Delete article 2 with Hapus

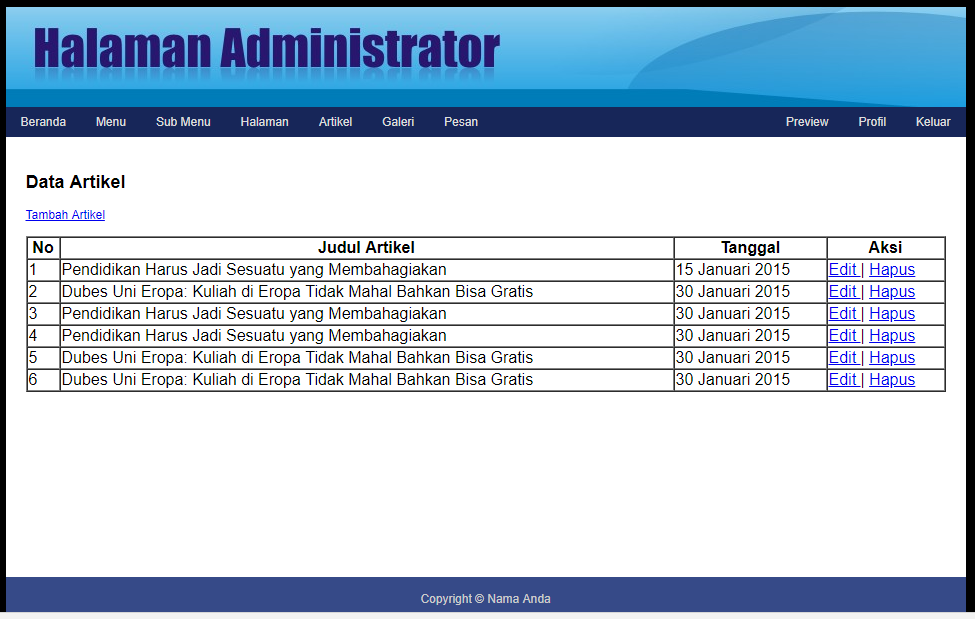point(892,292)
